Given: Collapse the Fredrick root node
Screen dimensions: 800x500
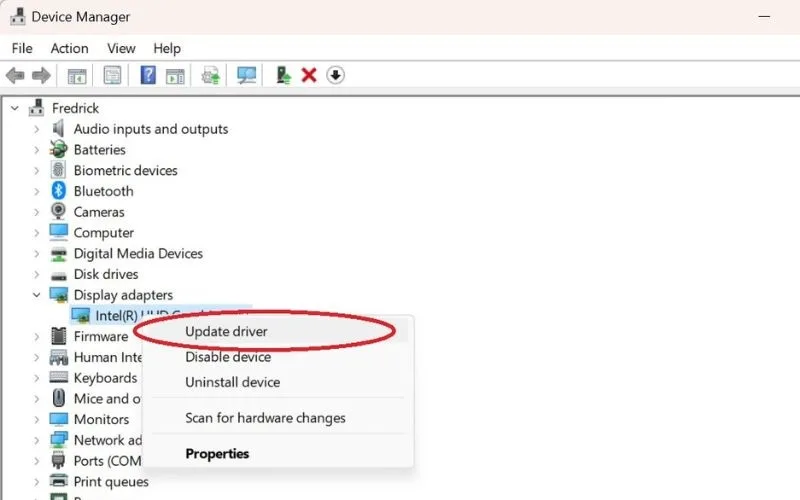Looking at the screenshot, I should click(15, 108).
